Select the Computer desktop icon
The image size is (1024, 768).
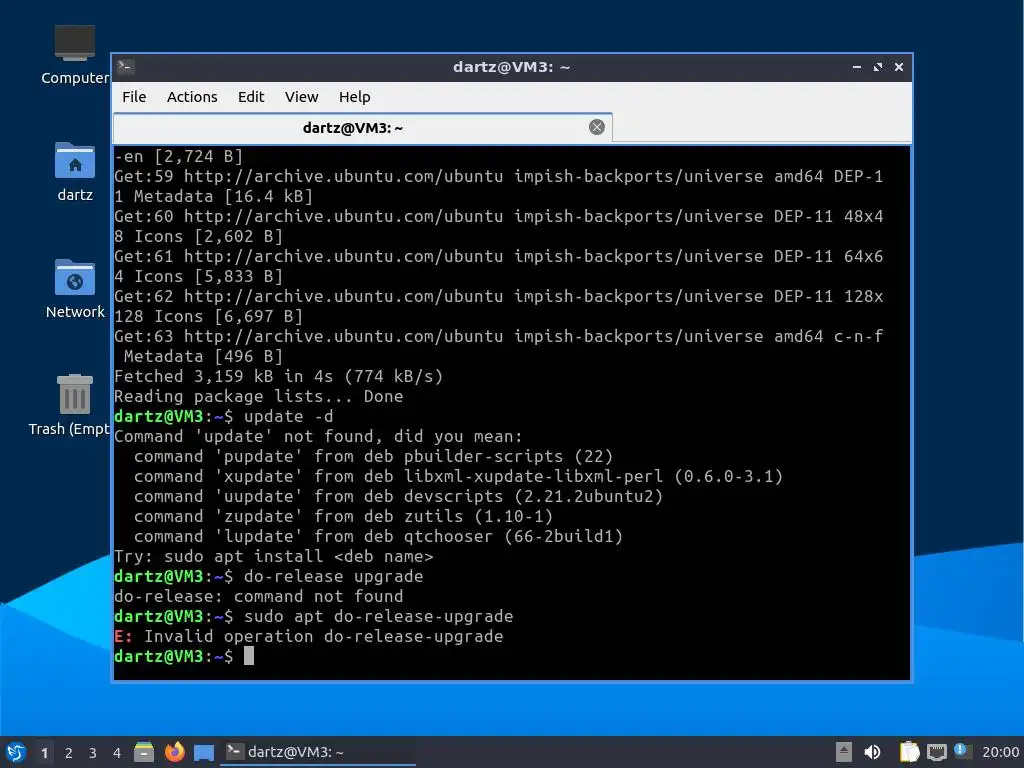pyautogui.click(x=74, y=55)
